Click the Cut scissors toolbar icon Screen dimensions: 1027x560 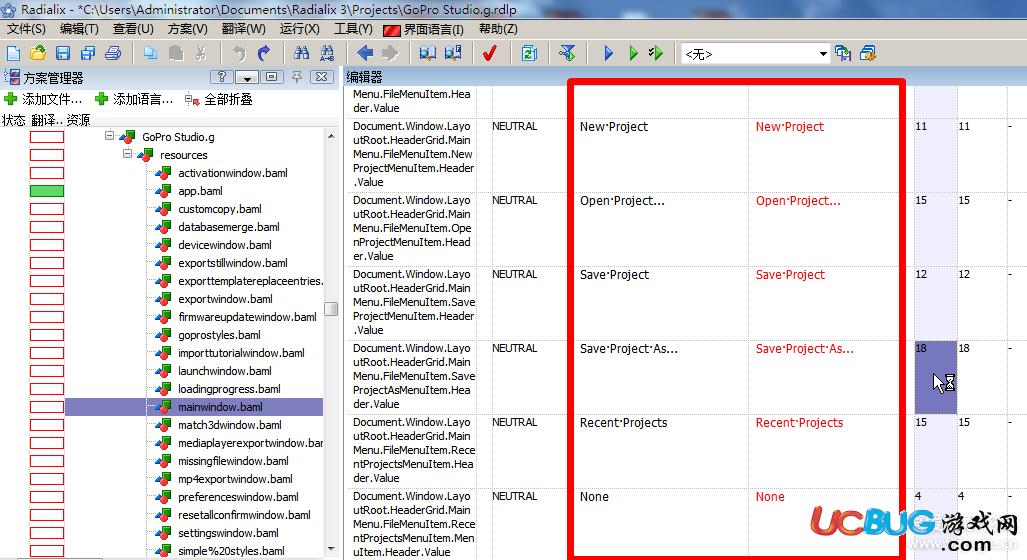coord(201,54)
